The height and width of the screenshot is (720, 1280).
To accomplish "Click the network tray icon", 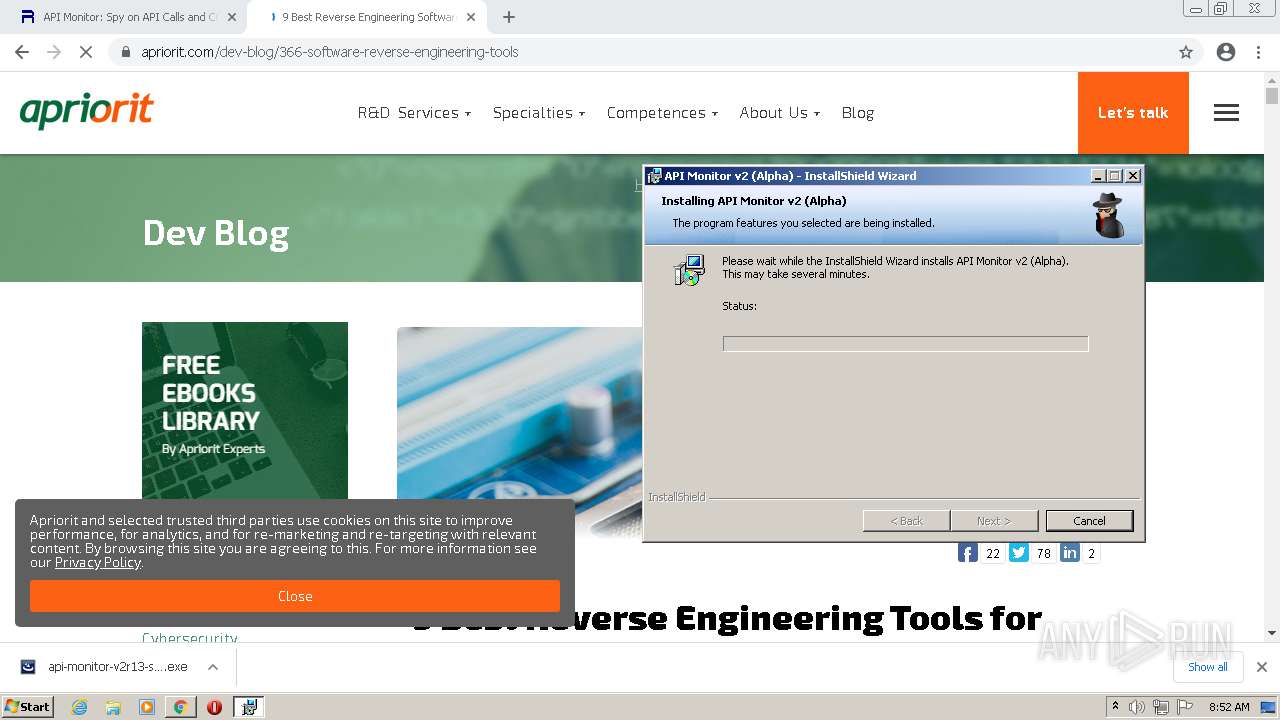I will [1161, 707].
